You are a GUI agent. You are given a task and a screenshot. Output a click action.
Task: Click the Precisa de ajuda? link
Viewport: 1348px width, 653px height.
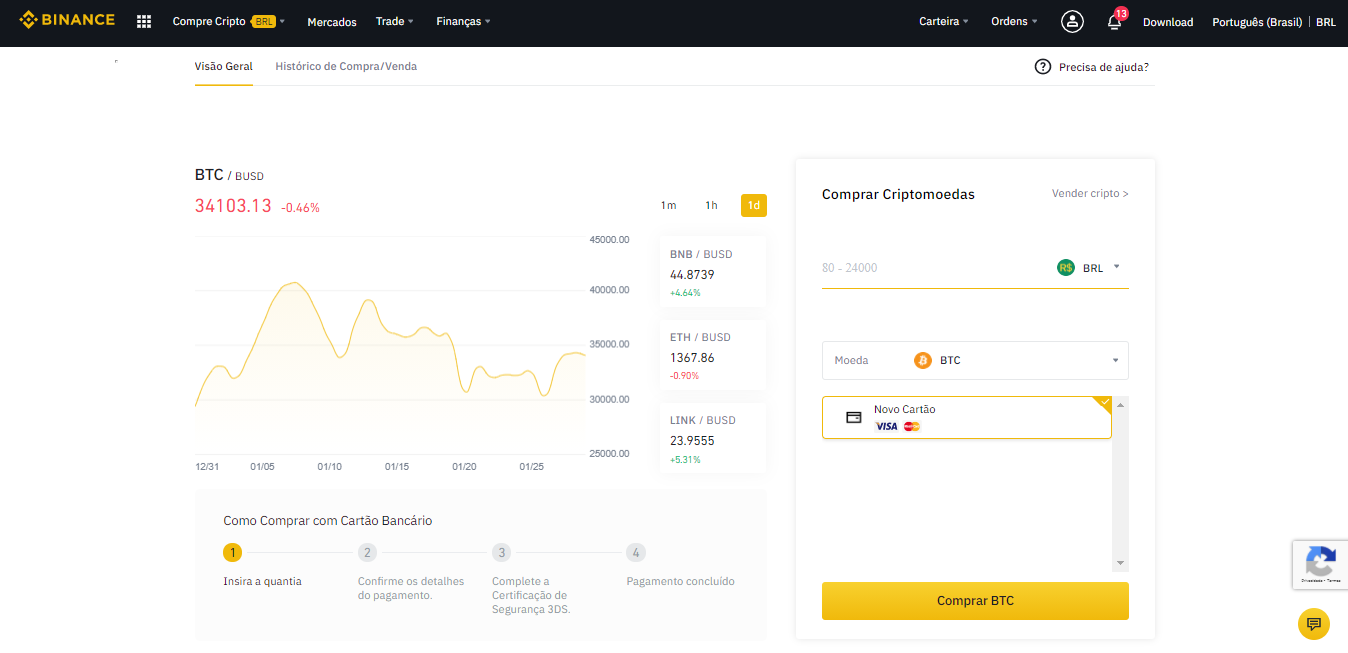coord(1104,67)
